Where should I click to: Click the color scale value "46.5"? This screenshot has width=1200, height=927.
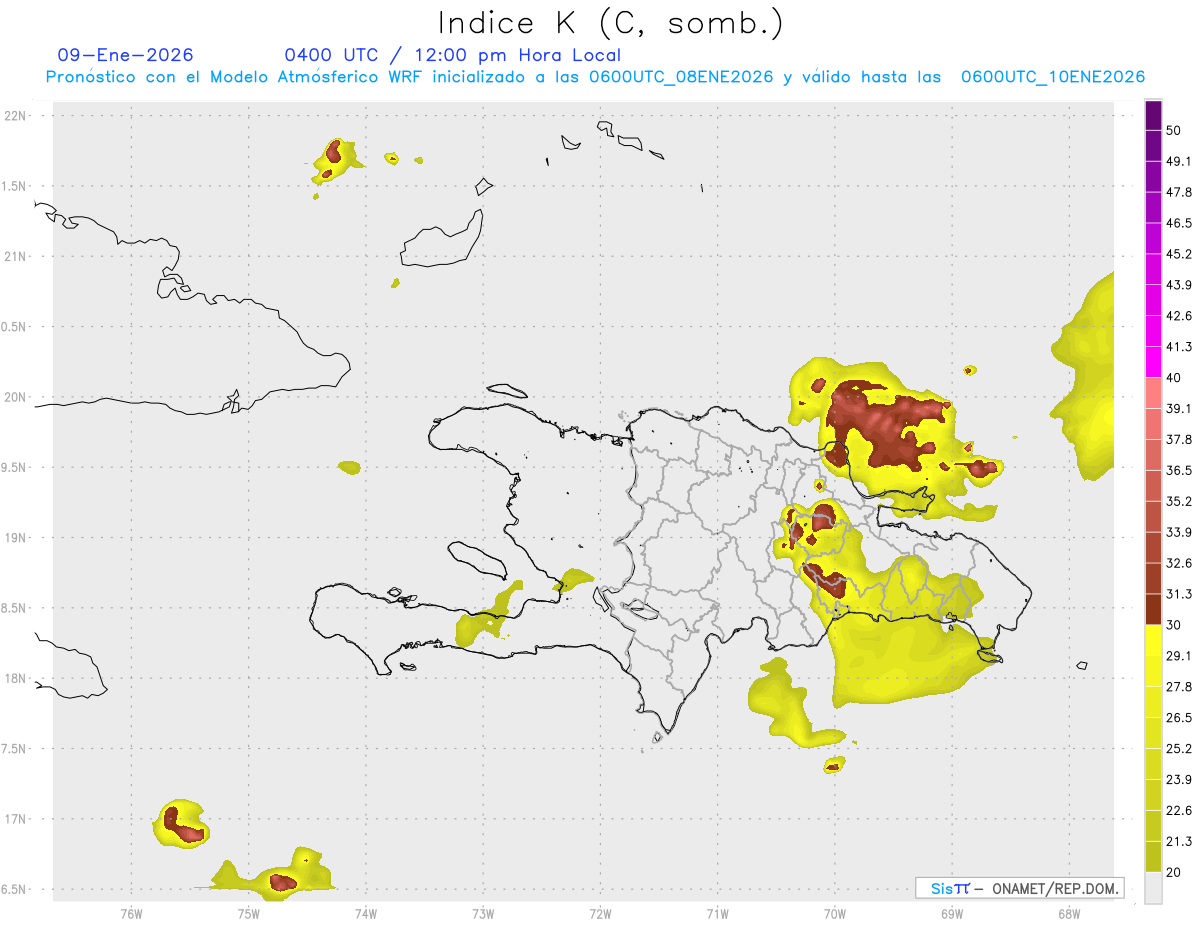pyautogui.click(x=1179, y=223)
